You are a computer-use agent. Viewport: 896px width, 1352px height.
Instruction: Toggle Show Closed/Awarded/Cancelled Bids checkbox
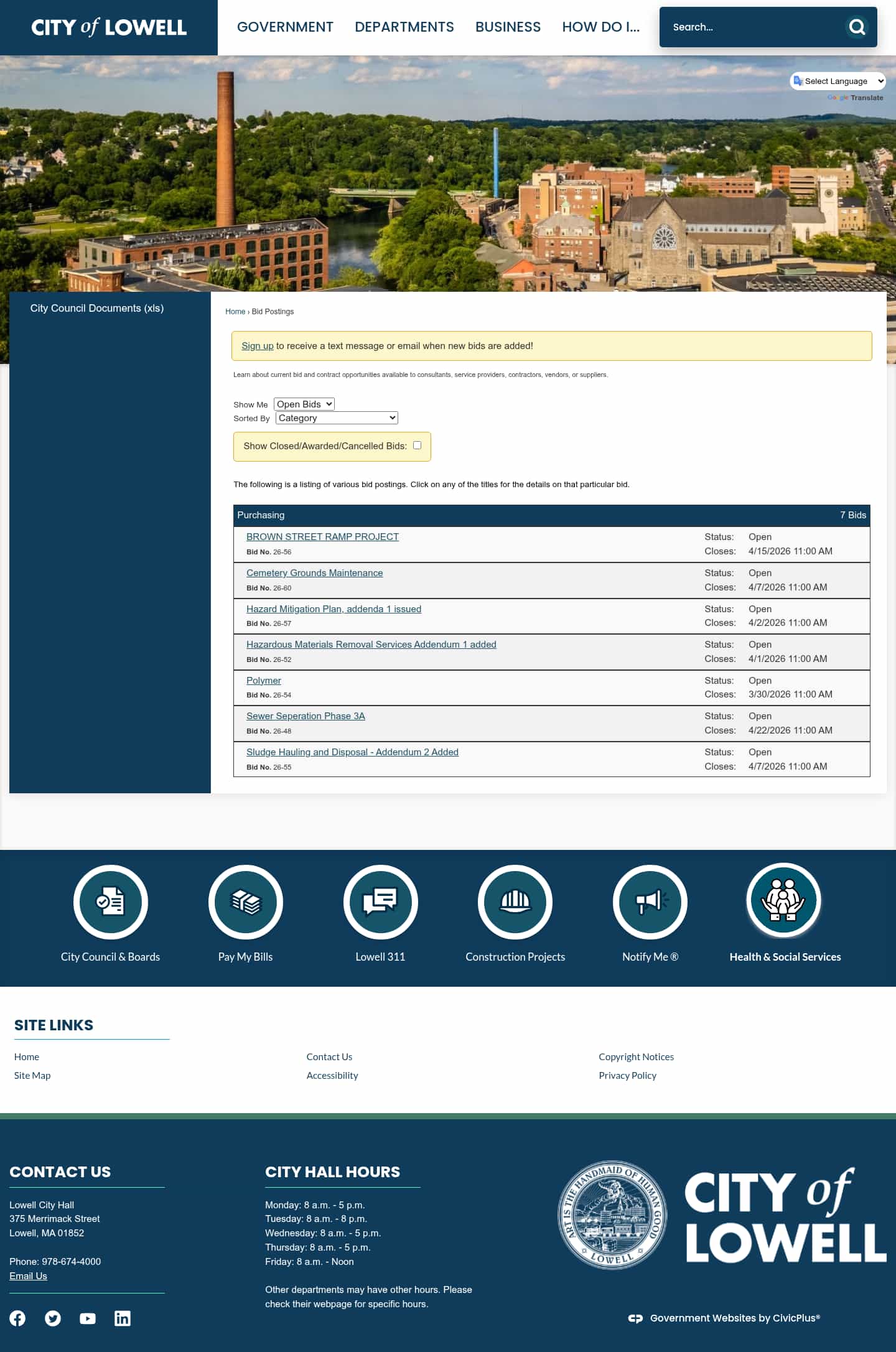coord(417,445)
